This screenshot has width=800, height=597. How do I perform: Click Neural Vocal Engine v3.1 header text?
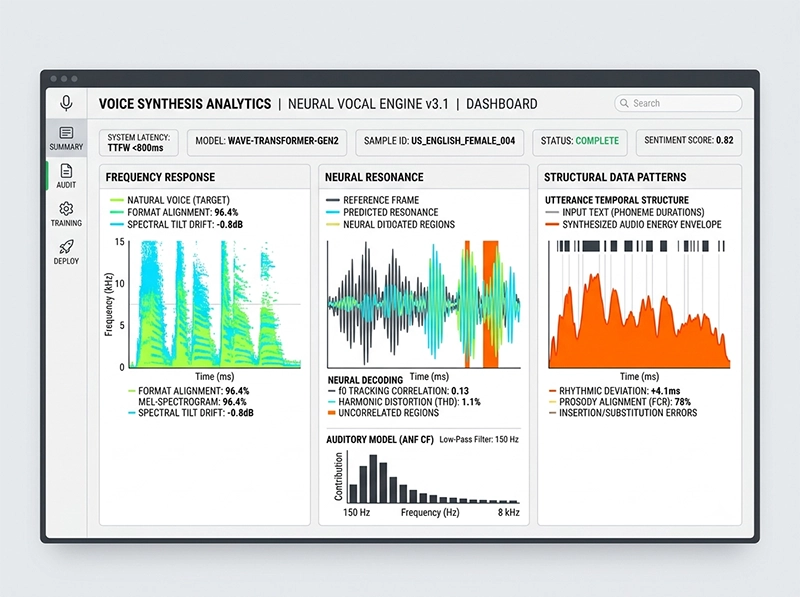pos(368,104)
